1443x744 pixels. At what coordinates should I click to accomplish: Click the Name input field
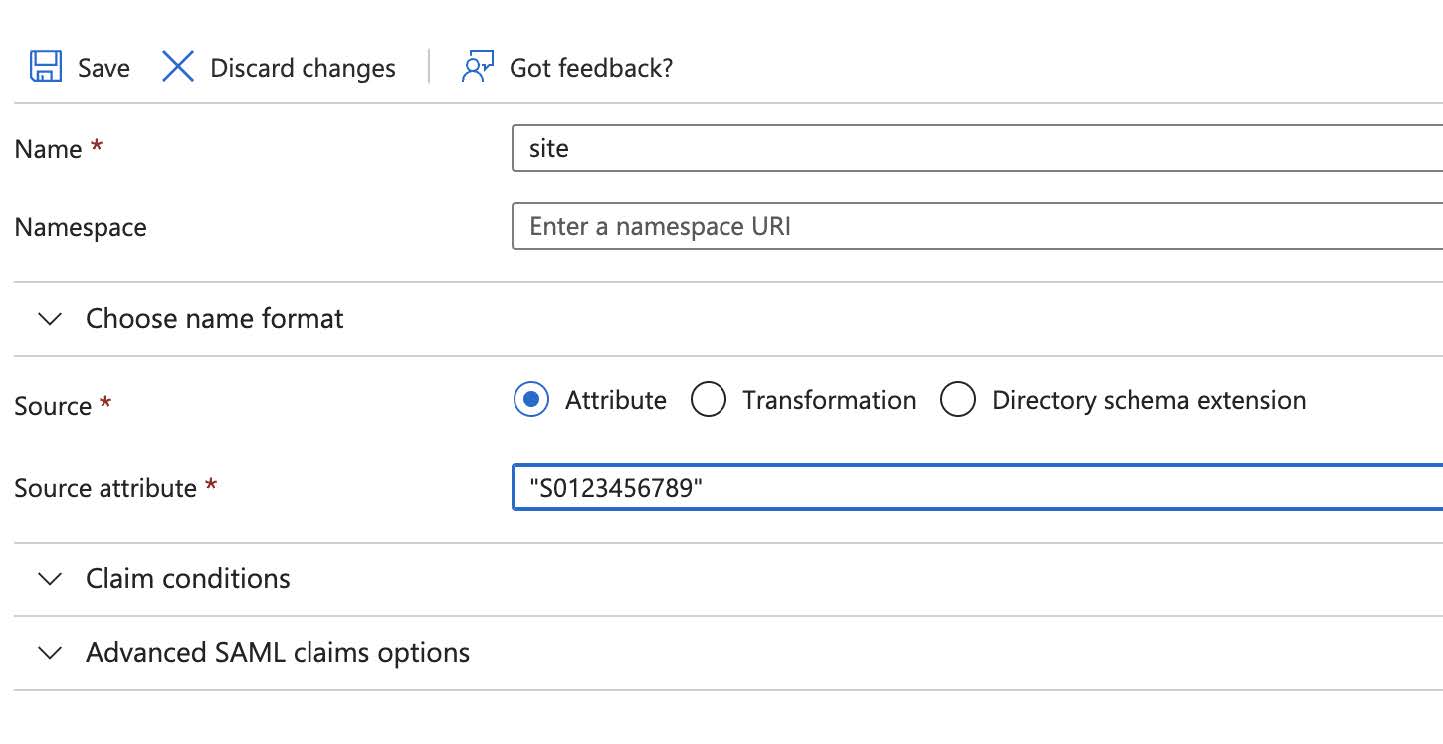pos(976,148)
